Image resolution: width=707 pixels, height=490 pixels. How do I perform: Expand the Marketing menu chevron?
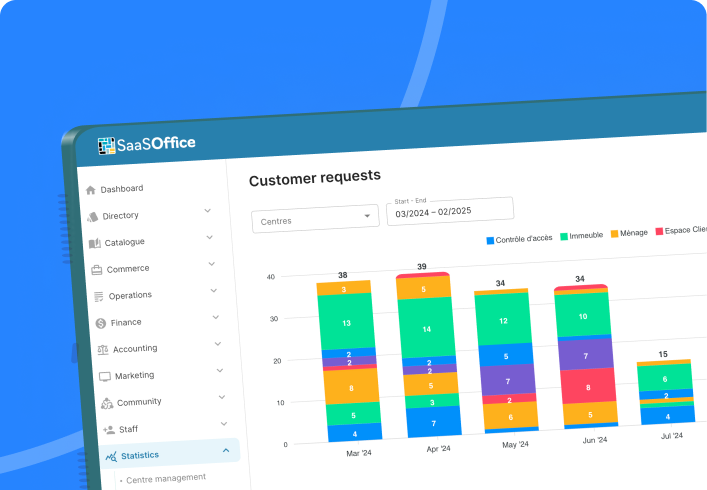pyautogui.click(x=220, y=370)
